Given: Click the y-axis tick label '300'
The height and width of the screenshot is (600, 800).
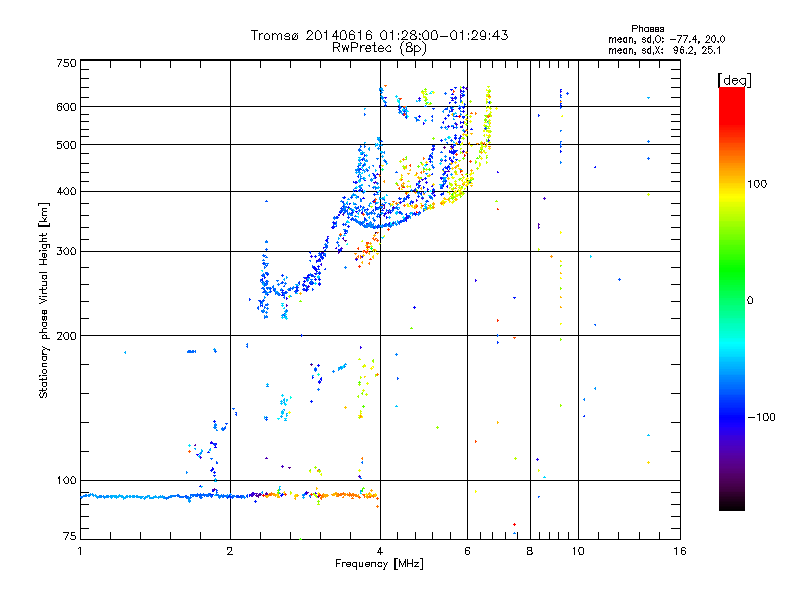Looking at the screenshot, I should [x=66, y=252].
